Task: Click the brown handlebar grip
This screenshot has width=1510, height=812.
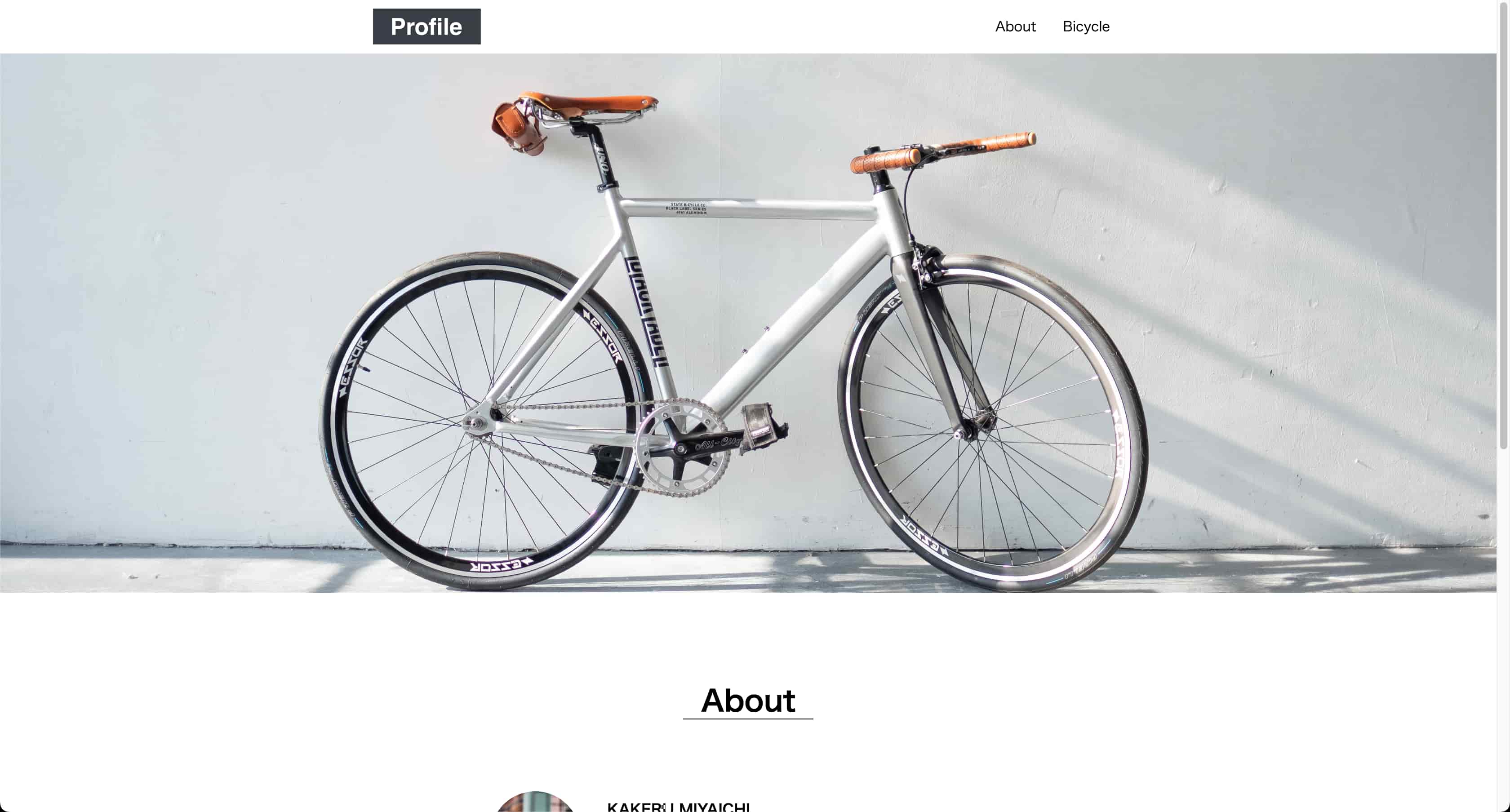Action: tap(886, 160)
